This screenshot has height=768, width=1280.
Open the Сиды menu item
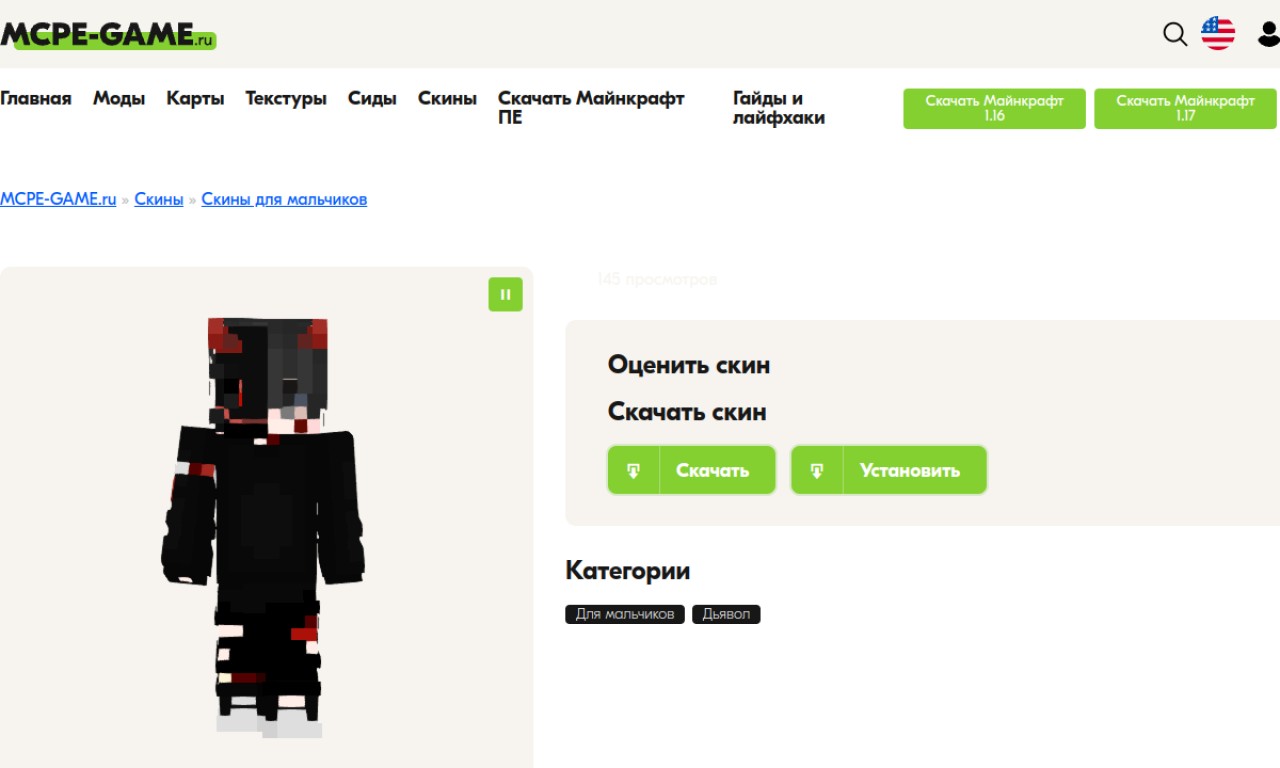372,98
